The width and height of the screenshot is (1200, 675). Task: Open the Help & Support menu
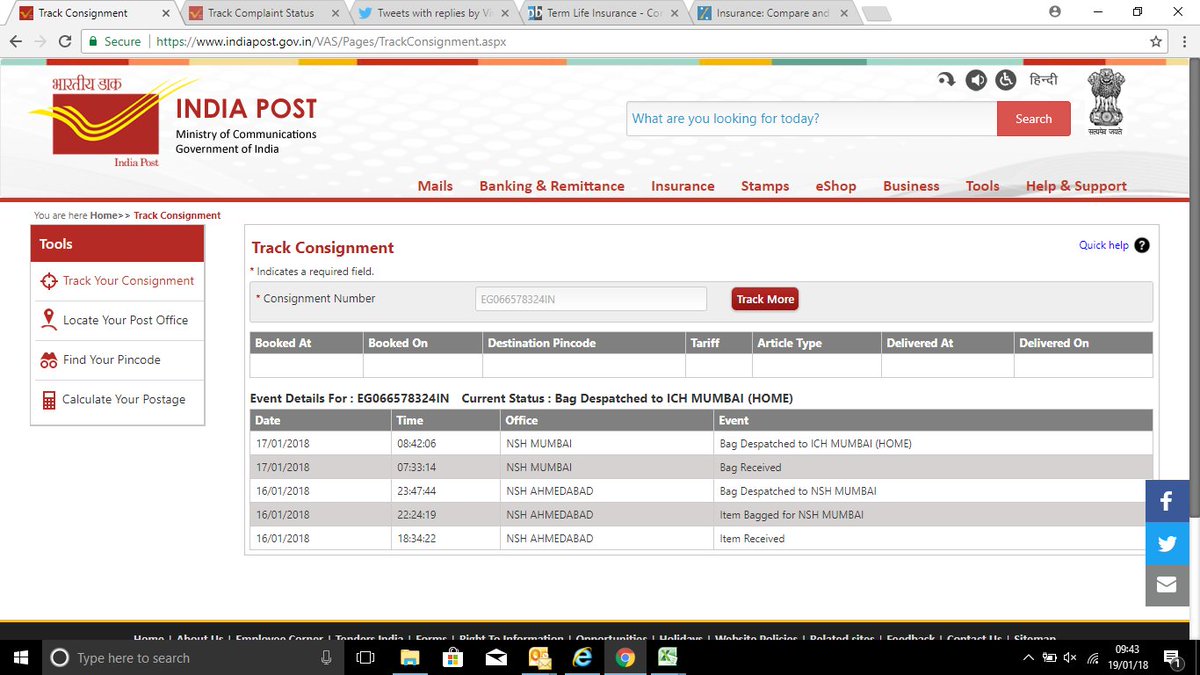[1076, 186]
